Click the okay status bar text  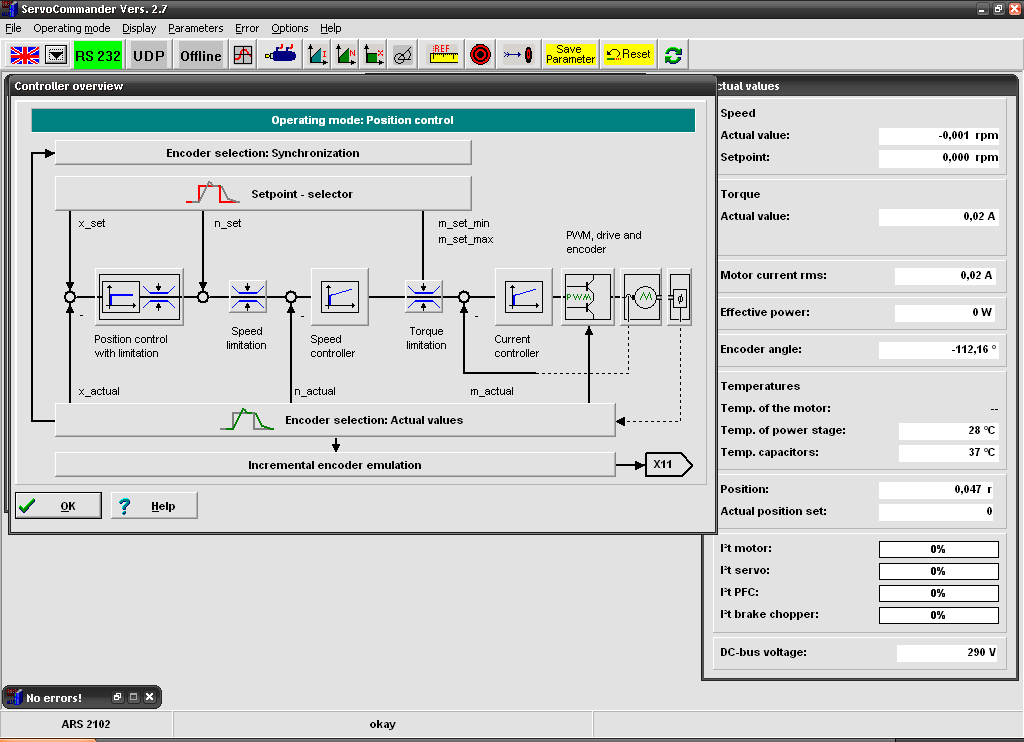(x=383, y=724)
